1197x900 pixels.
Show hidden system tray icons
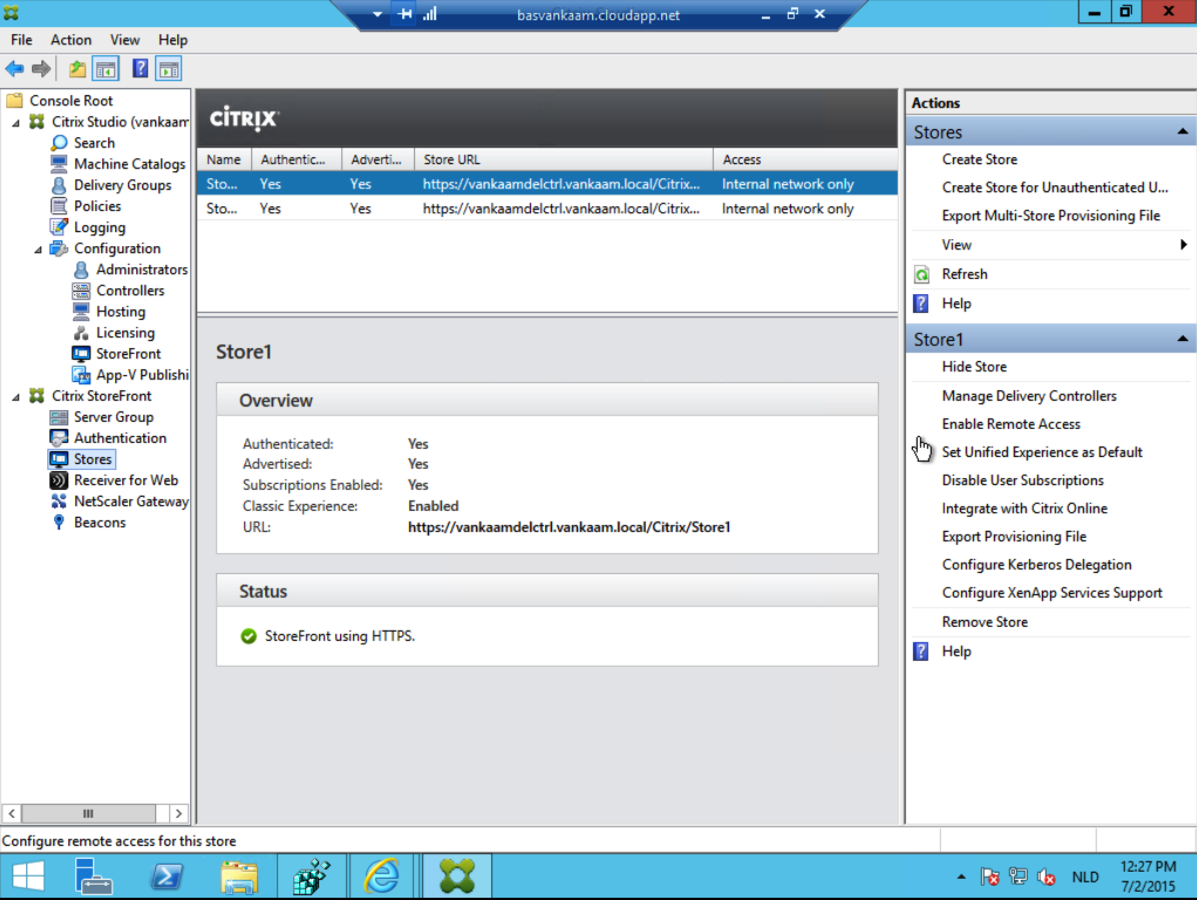(961, 877)
